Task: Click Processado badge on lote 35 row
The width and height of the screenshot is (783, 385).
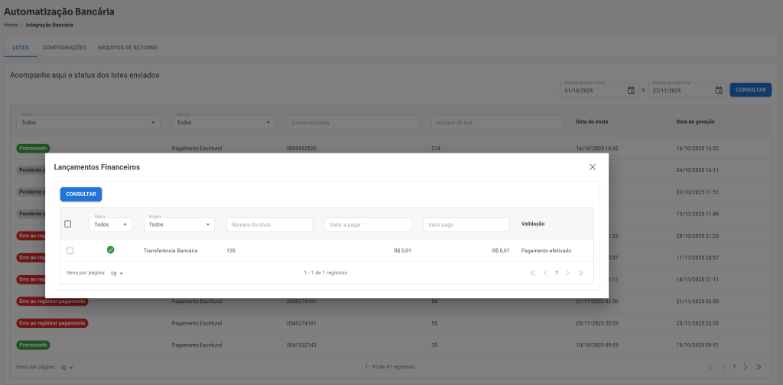Action: 33,345
